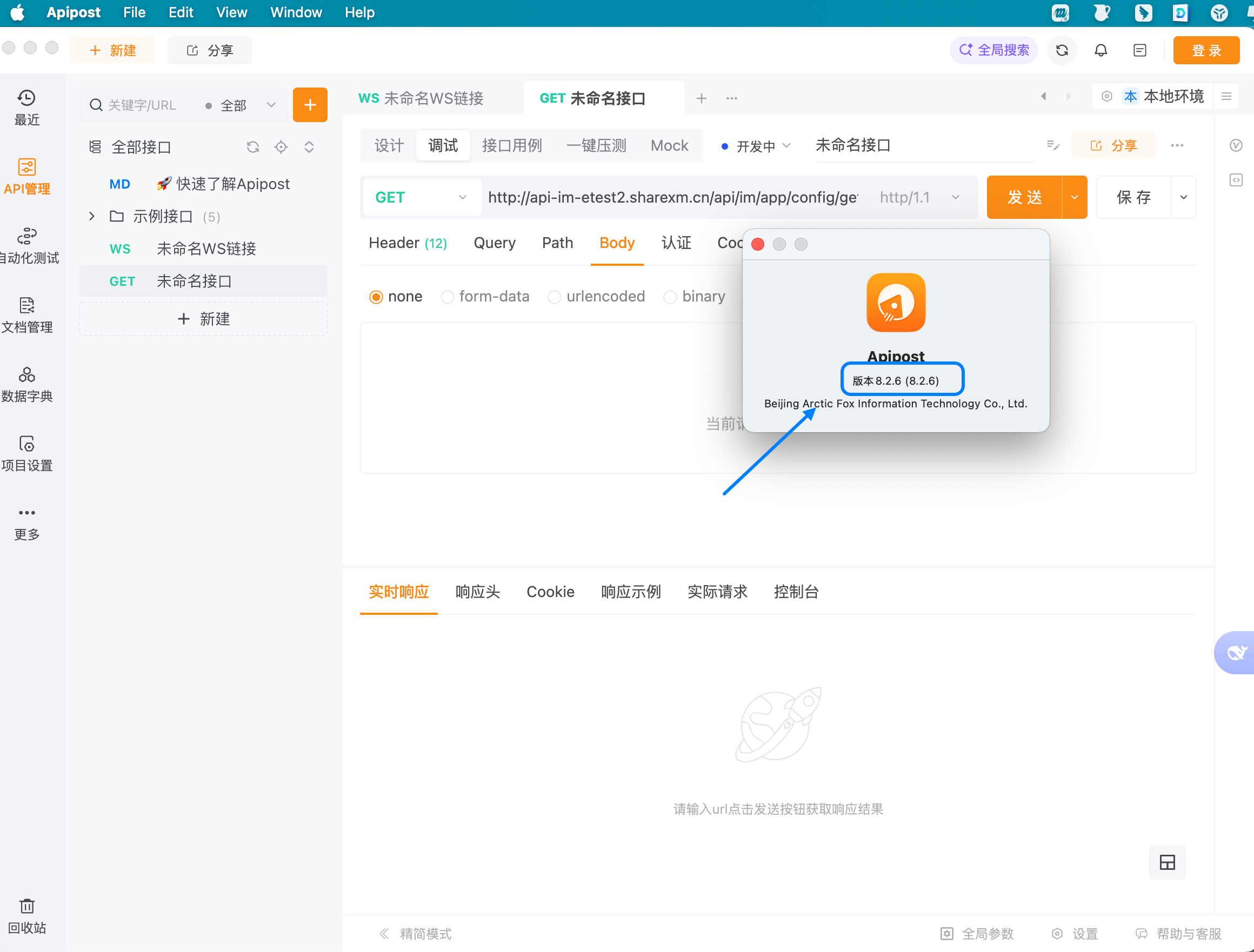Image resolution: width=1254 pixels, height=952 pixels.
Task: Select the binary body type
Action: pyautogui.click(x=670, y=297)
